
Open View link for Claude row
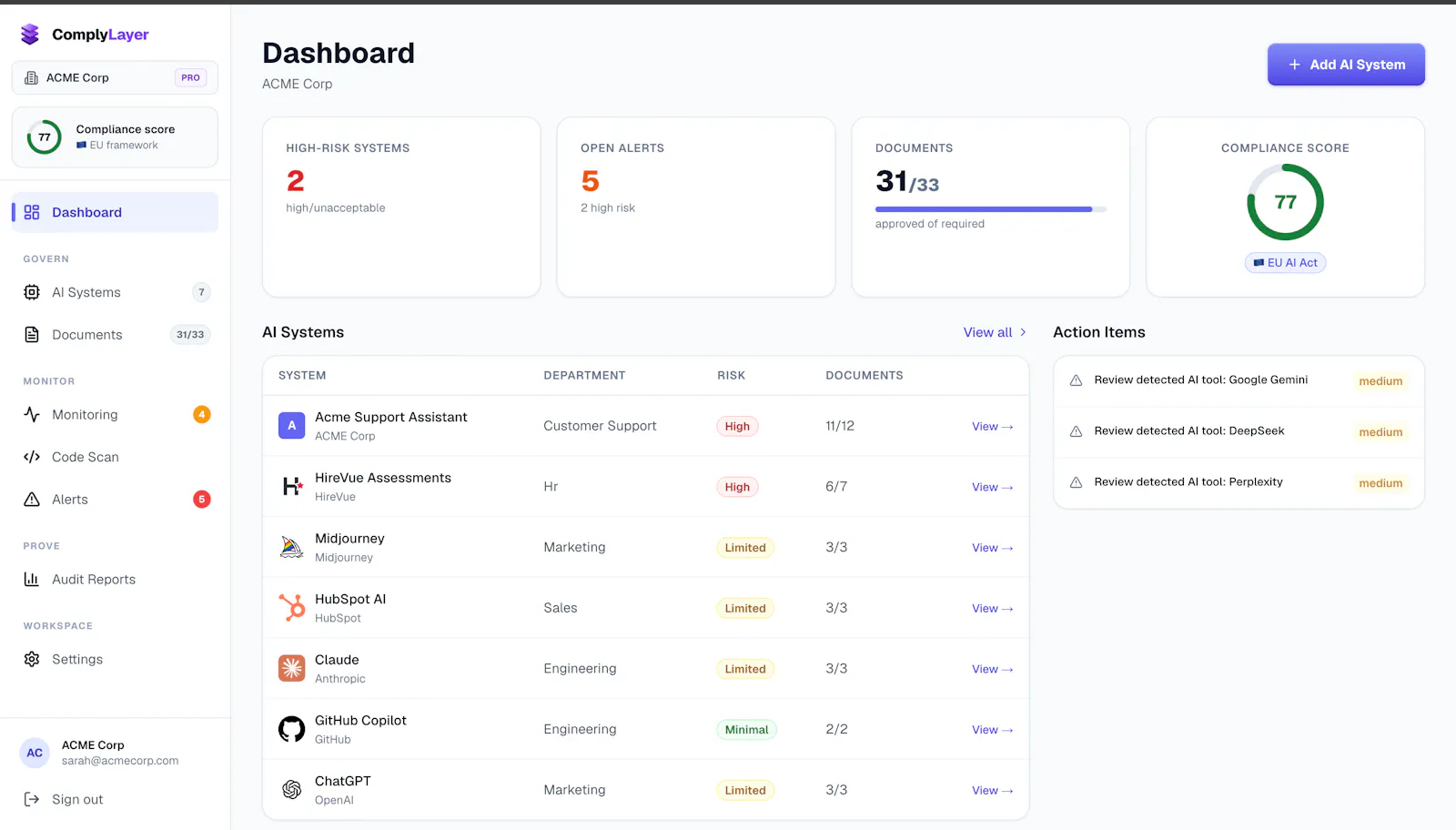tap(992, 669)
